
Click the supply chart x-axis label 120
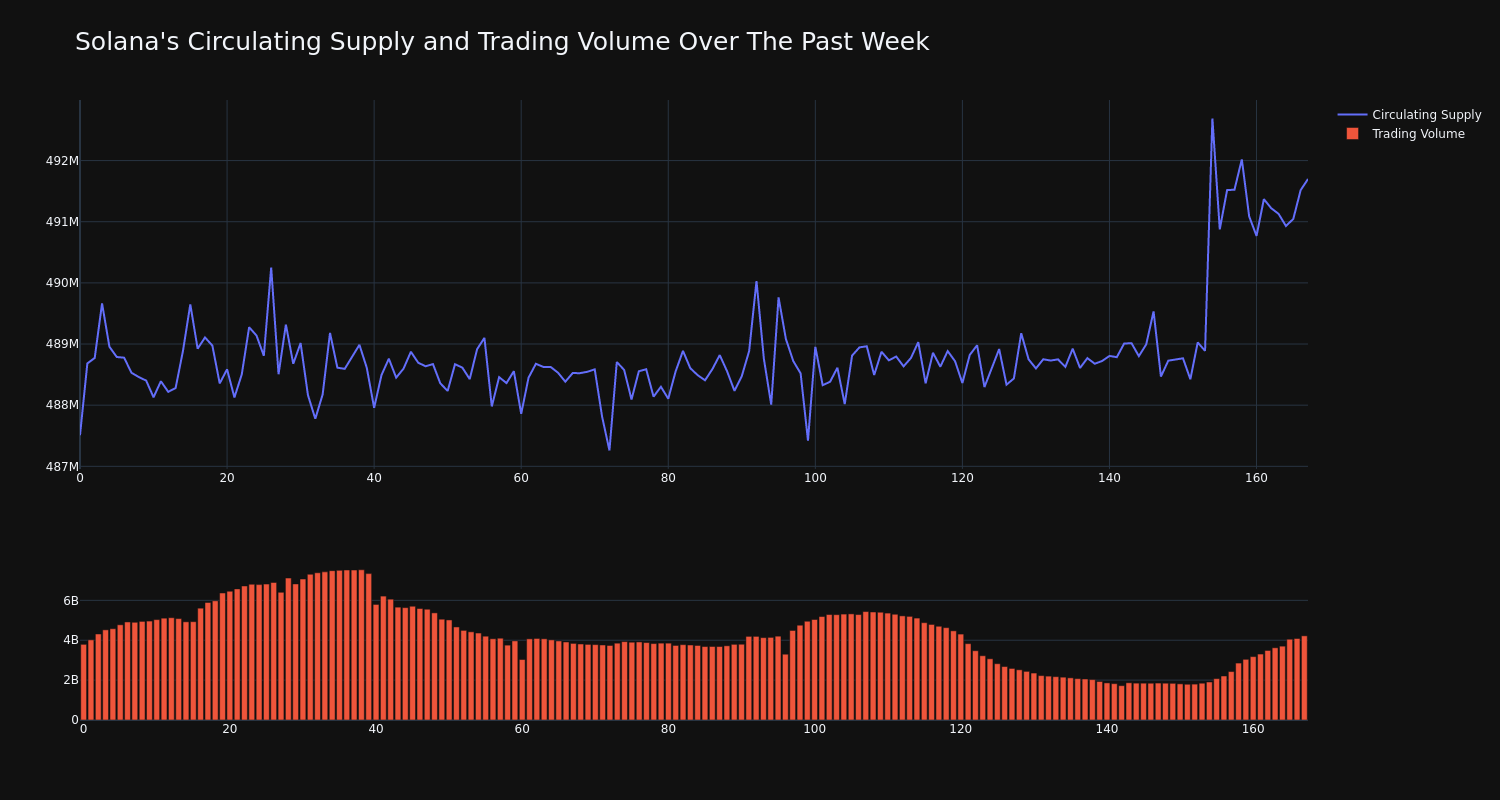pos(962,478)
